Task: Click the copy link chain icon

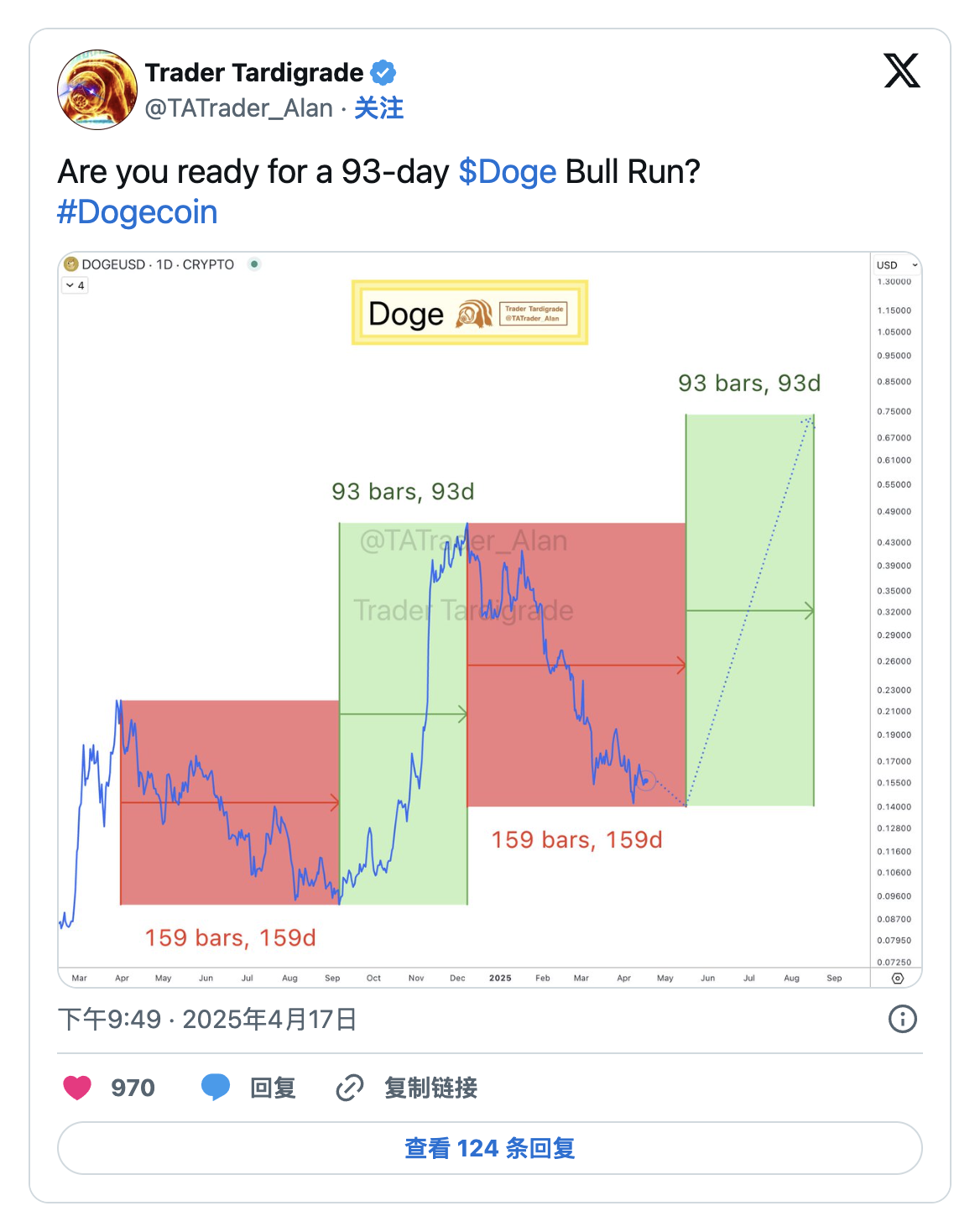Action: coord(350,1088)
